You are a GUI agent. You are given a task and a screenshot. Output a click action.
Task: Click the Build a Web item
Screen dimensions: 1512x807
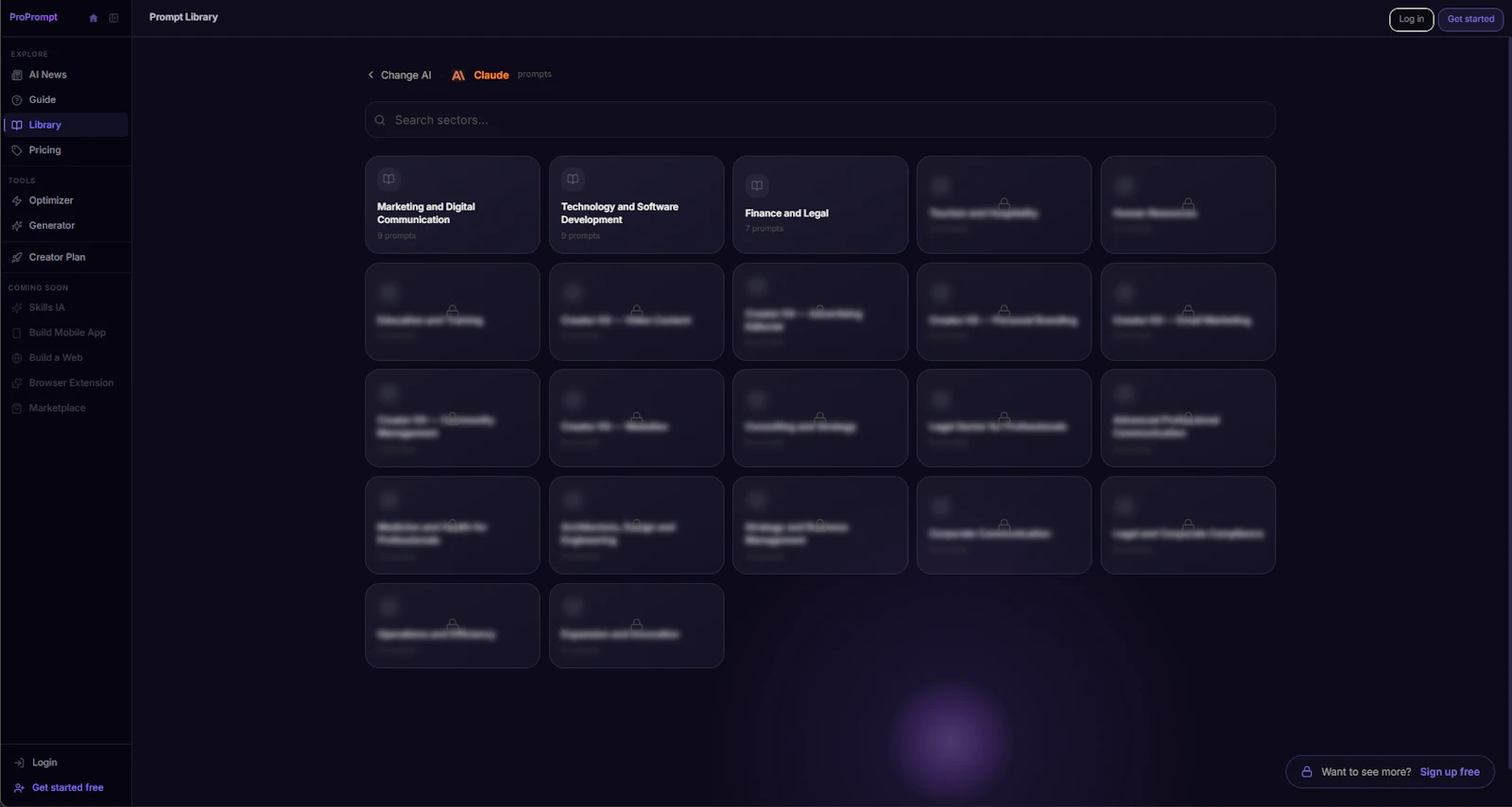(65, 358)
